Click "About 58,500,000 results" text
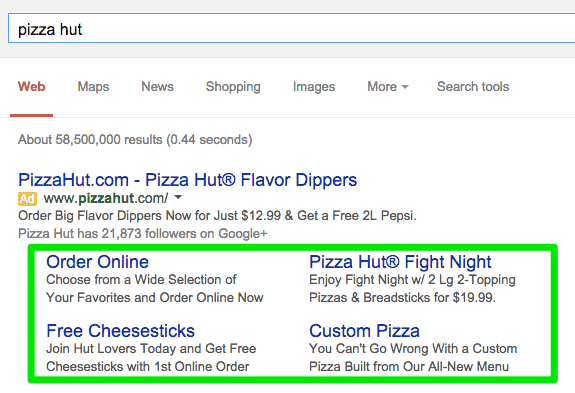 pos(90,140)
